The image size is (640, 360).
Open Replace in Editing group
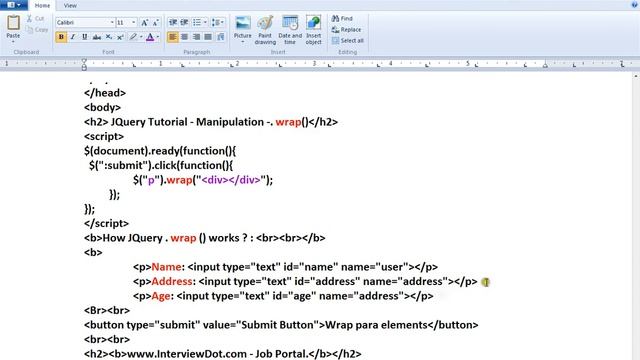(346, 29)
